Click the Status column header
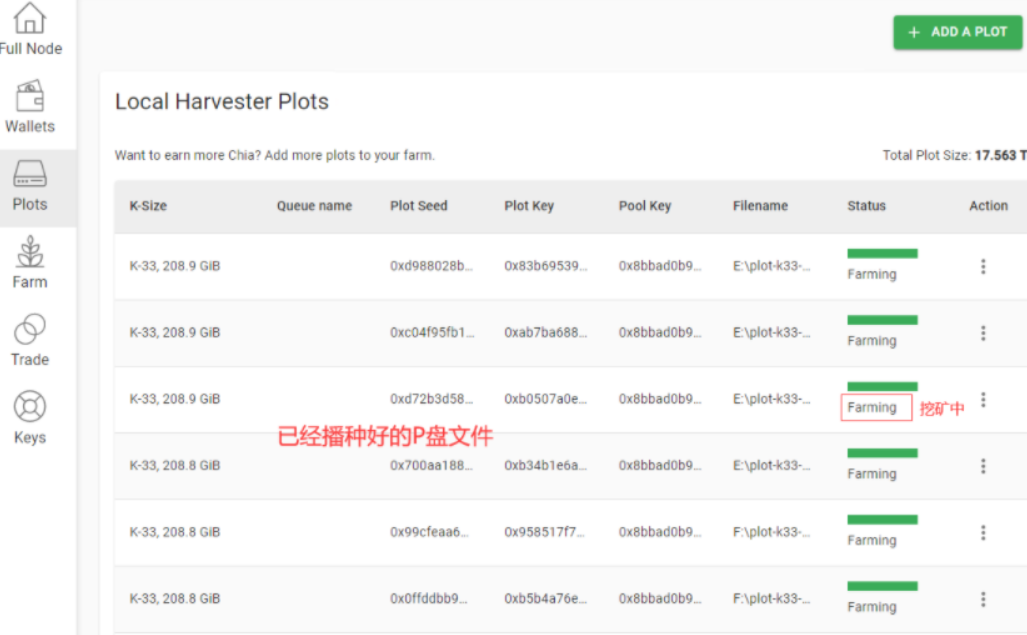Image resolution: width=1027 pixels, height=635 pixels. 867,206
